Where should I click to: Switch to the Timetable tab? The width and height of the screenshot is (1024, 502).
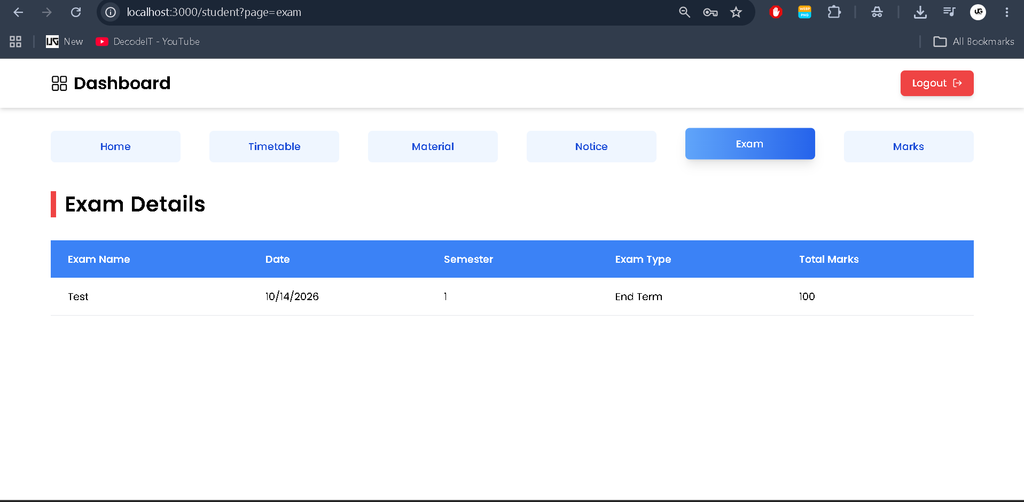[274, 146]
